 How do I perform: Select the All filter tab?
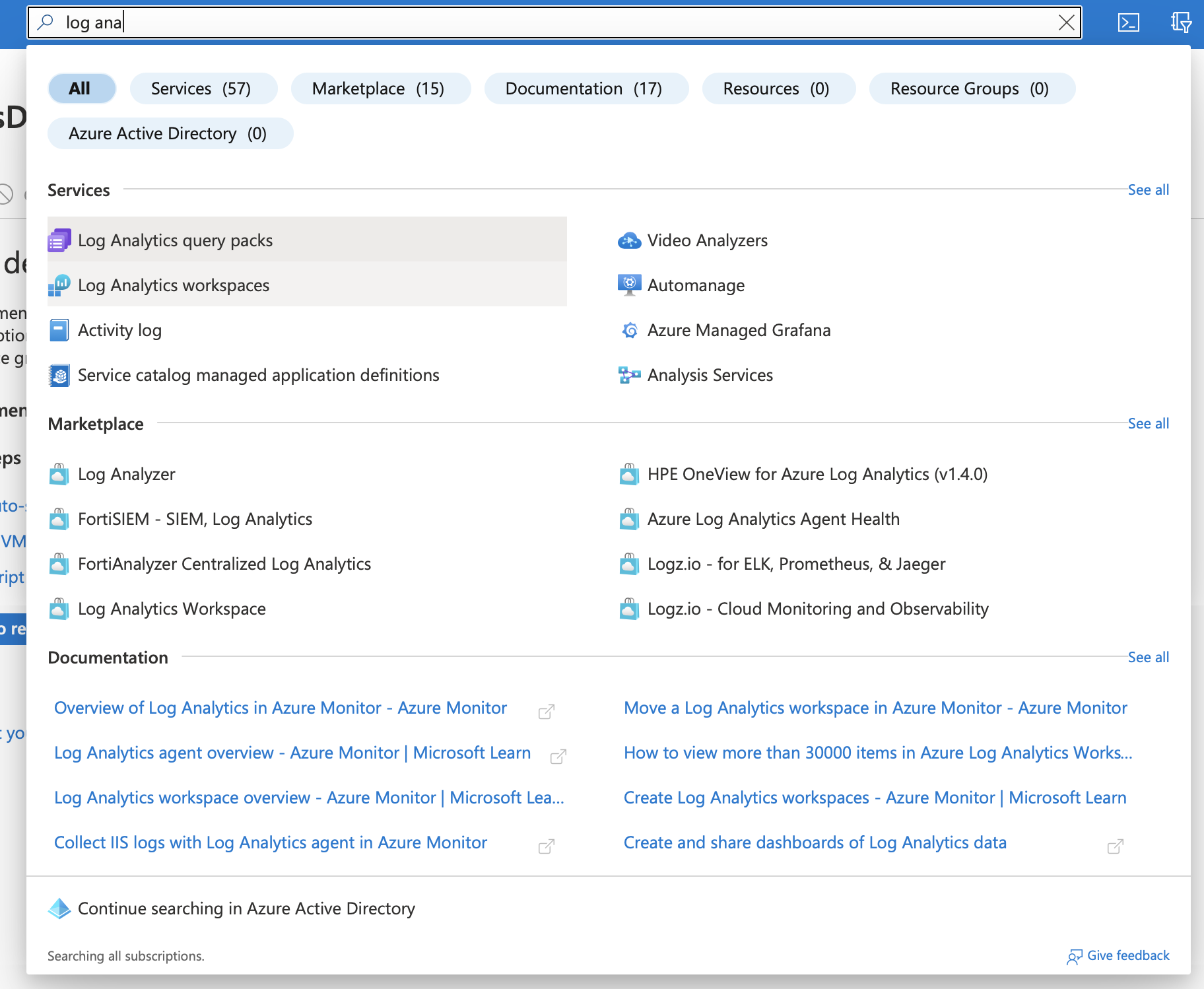click(82, 88)
